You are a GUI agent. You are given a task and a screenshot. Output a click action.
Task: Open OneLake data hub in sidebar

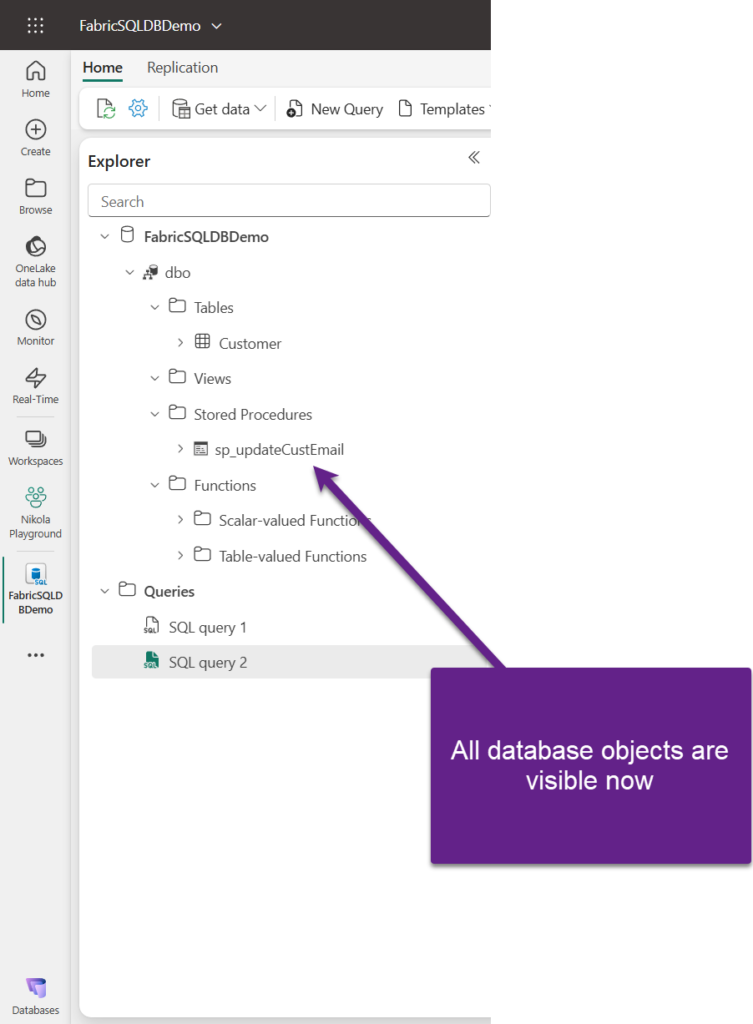[35, 262]
